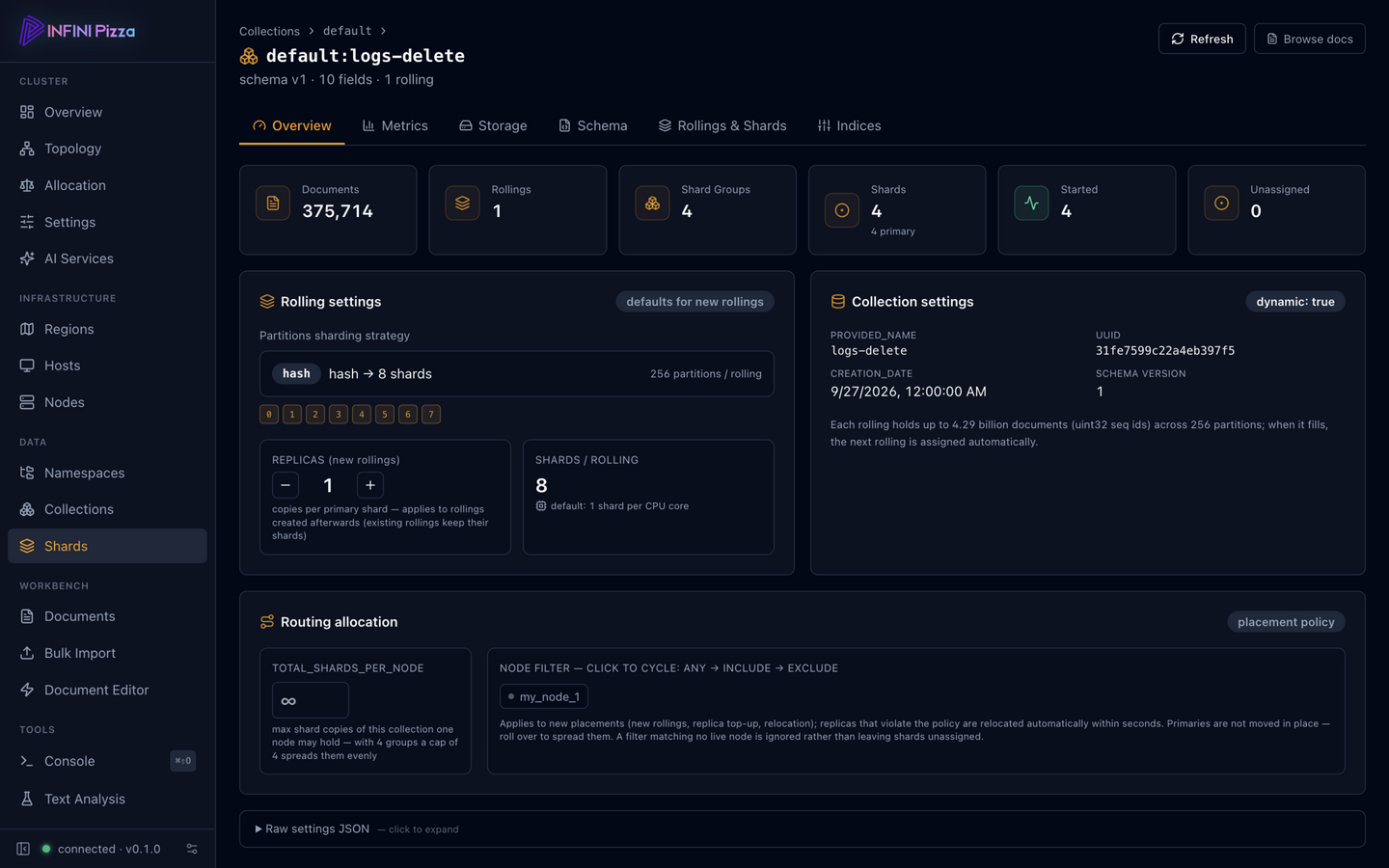Open the Documents workbench

pos(107,616)
